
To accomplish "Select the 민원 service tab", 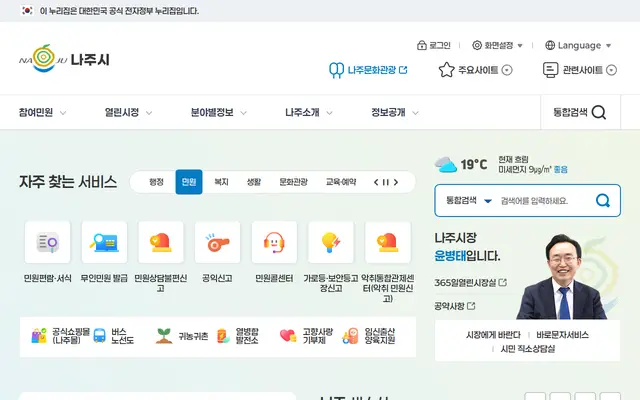I will pyautogui.click(x=189, y=182).
